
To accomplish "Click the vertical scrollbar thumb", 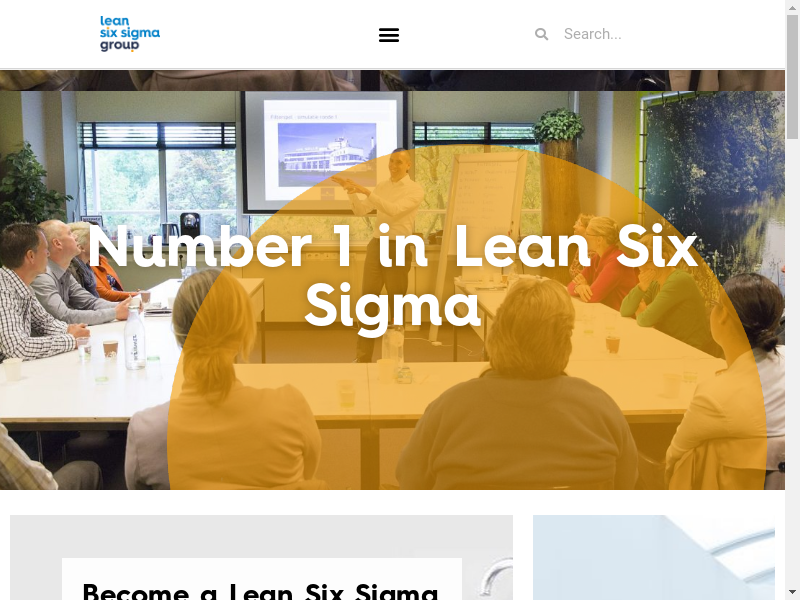I will pyautogui.click(x=792, y=77).
